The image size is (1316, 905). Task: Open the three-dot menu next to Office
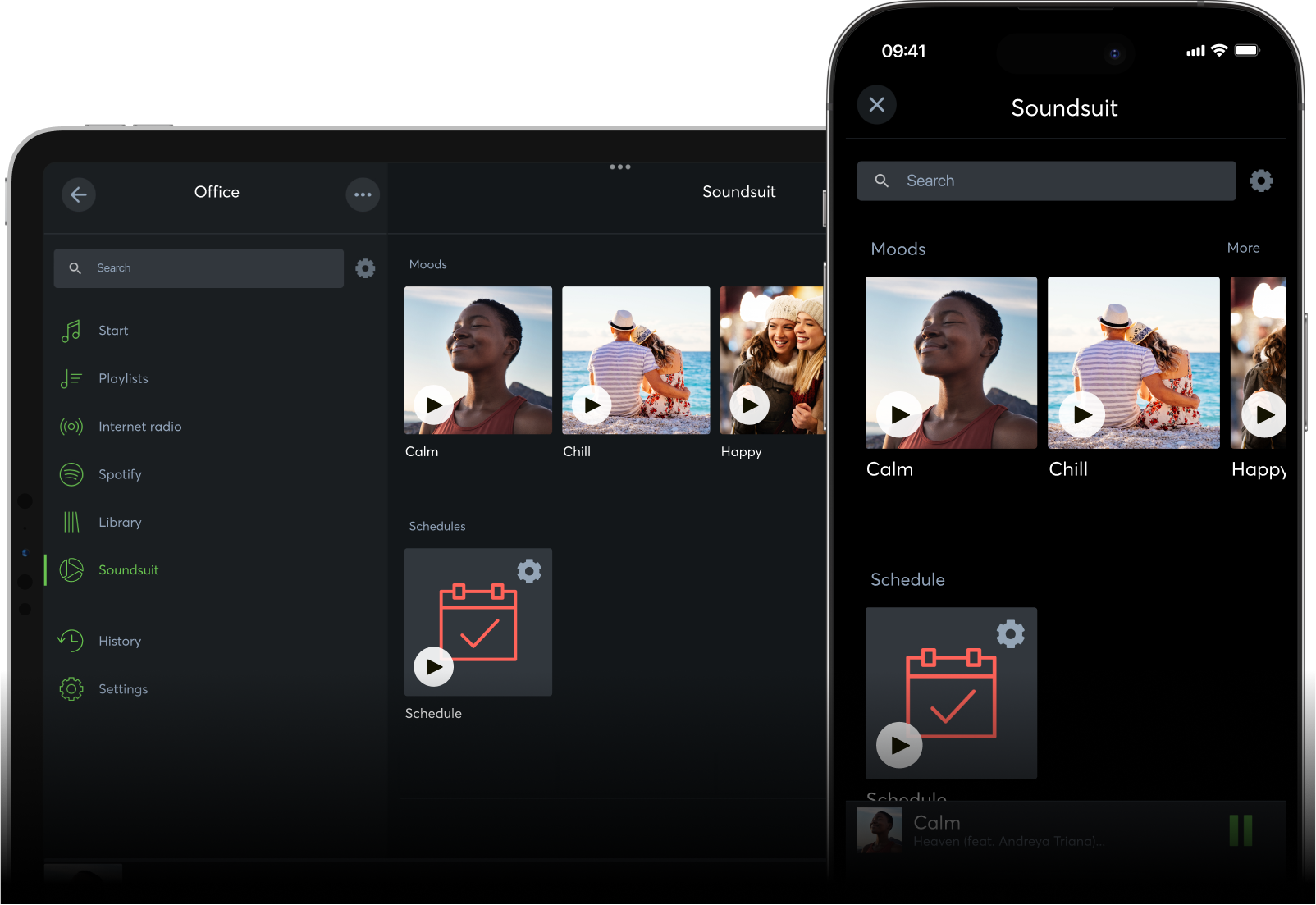click(x=363, y=194)
